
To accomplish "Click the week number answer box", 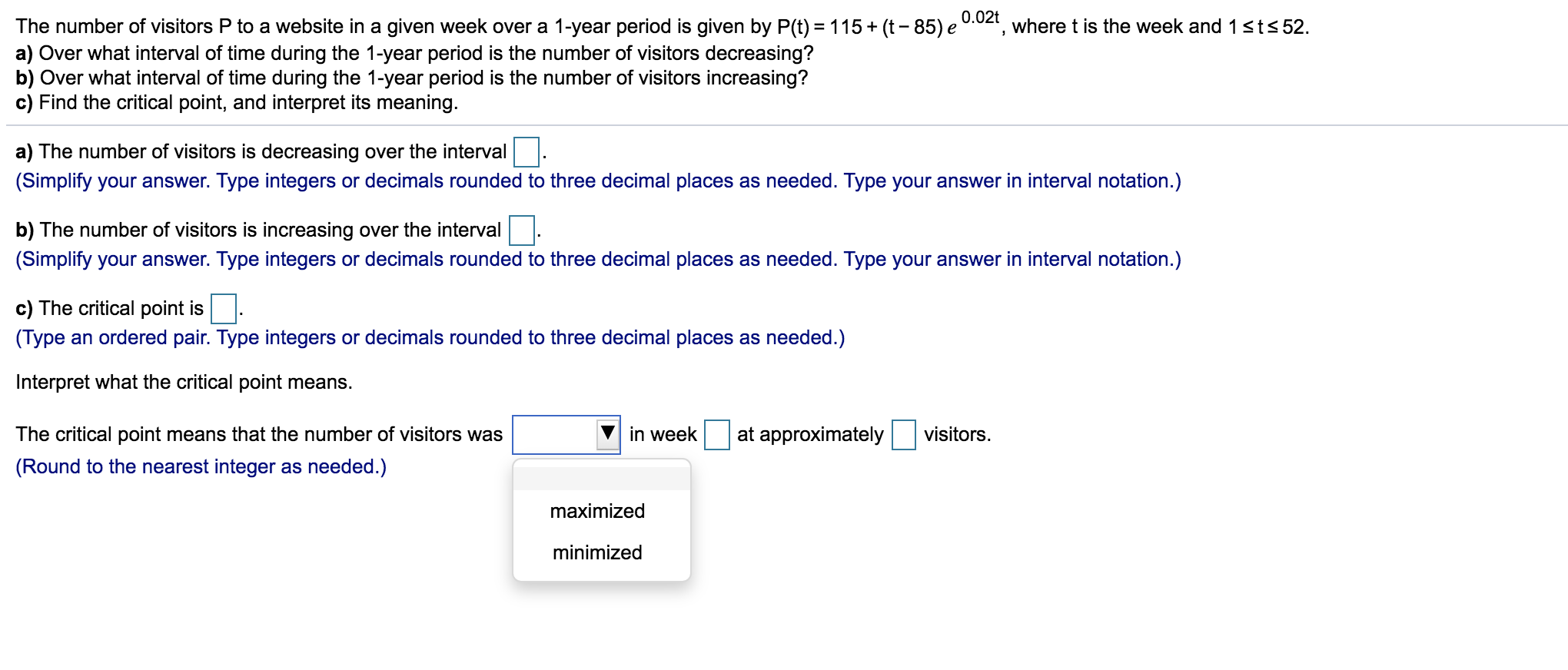I will pyautogui.click(x=717, y=434).
